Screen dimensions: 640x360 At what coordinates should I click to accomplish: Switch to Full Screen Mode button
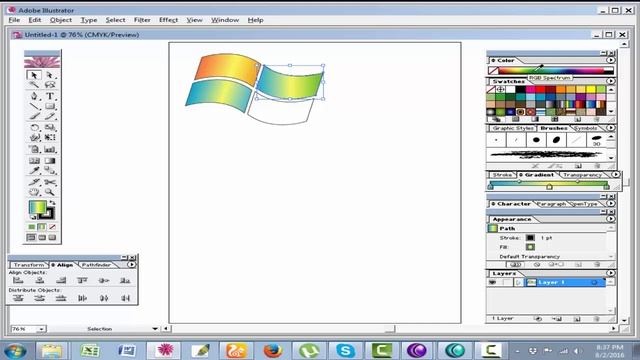tap(52, 238)
